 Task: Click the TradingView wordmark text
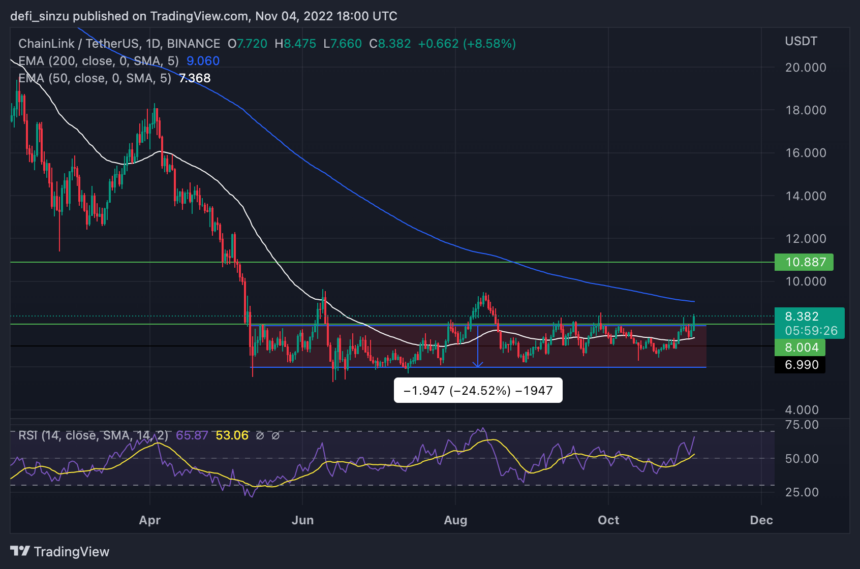(x=72, y=551)
